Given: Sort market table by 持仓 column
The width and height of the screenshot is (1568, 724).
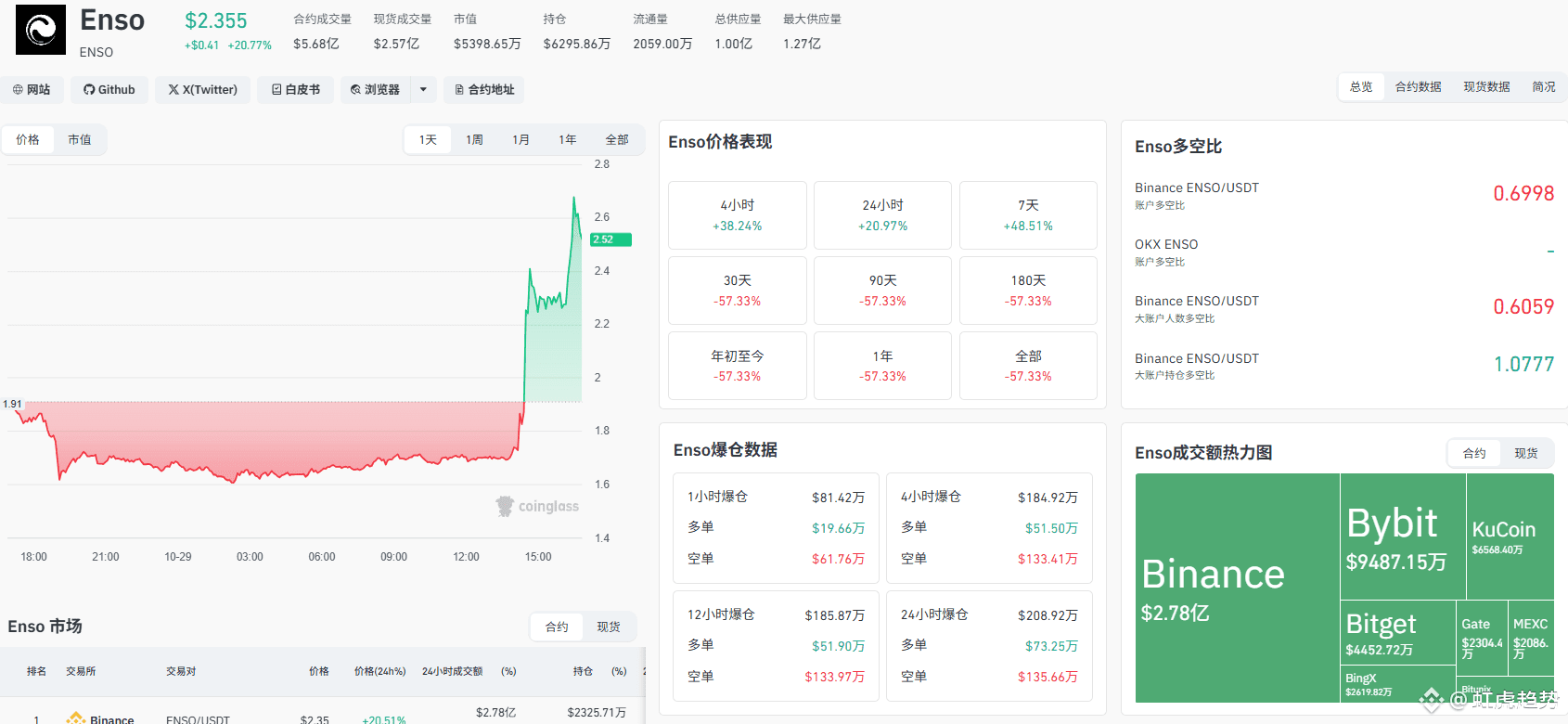Looking at the screenshot, I should click(x=583, y=671).
